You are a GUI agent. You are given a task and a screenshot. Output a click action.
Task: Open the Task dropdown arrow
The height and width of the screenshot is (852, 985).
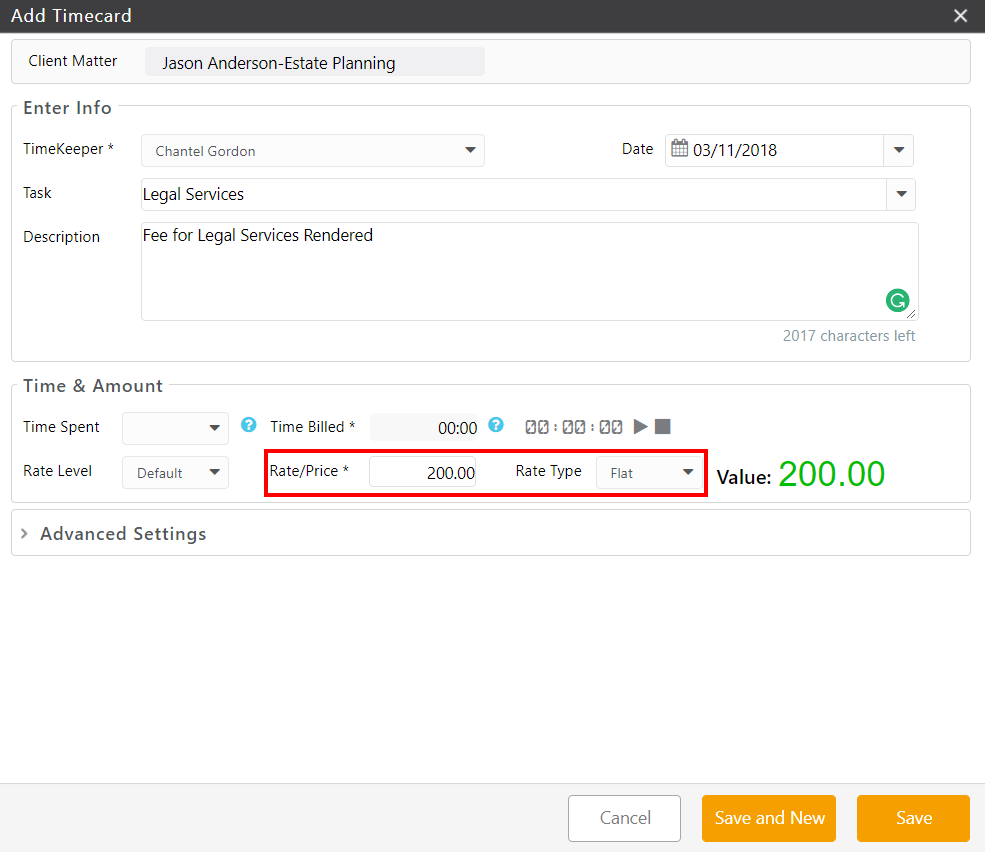(901, 194)
